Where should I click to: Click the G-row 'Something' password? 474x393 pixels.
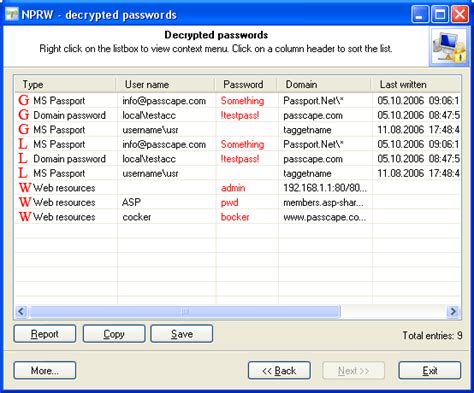(x=242, y=101)
